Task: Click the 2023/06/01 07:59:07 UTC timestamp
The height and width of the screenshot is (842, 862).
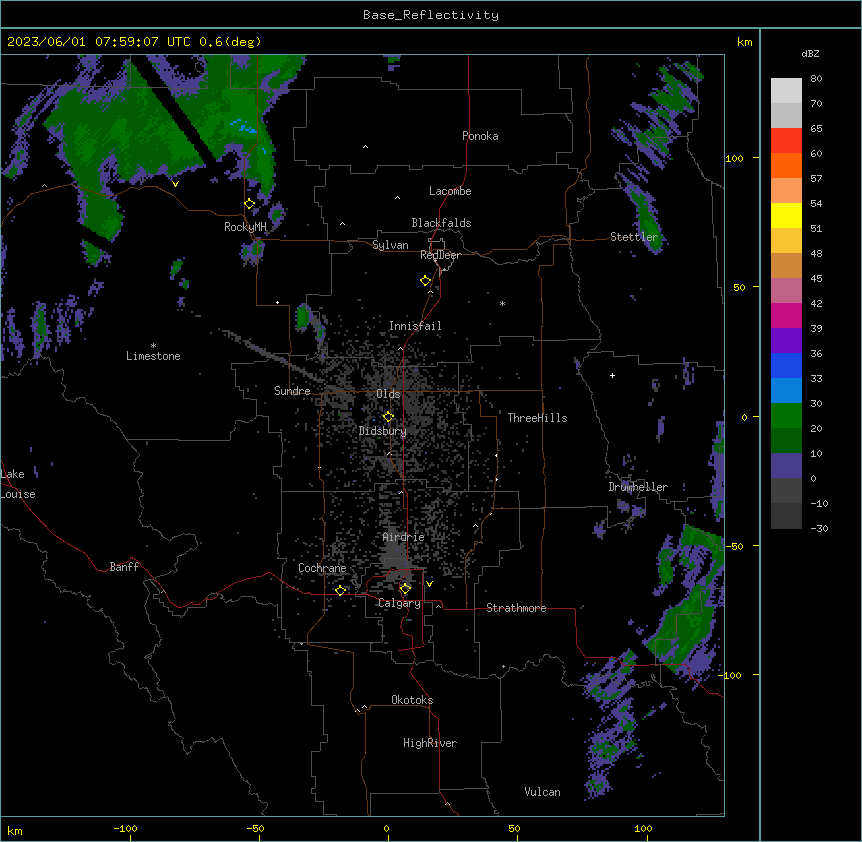Action: tap(97, 42)
